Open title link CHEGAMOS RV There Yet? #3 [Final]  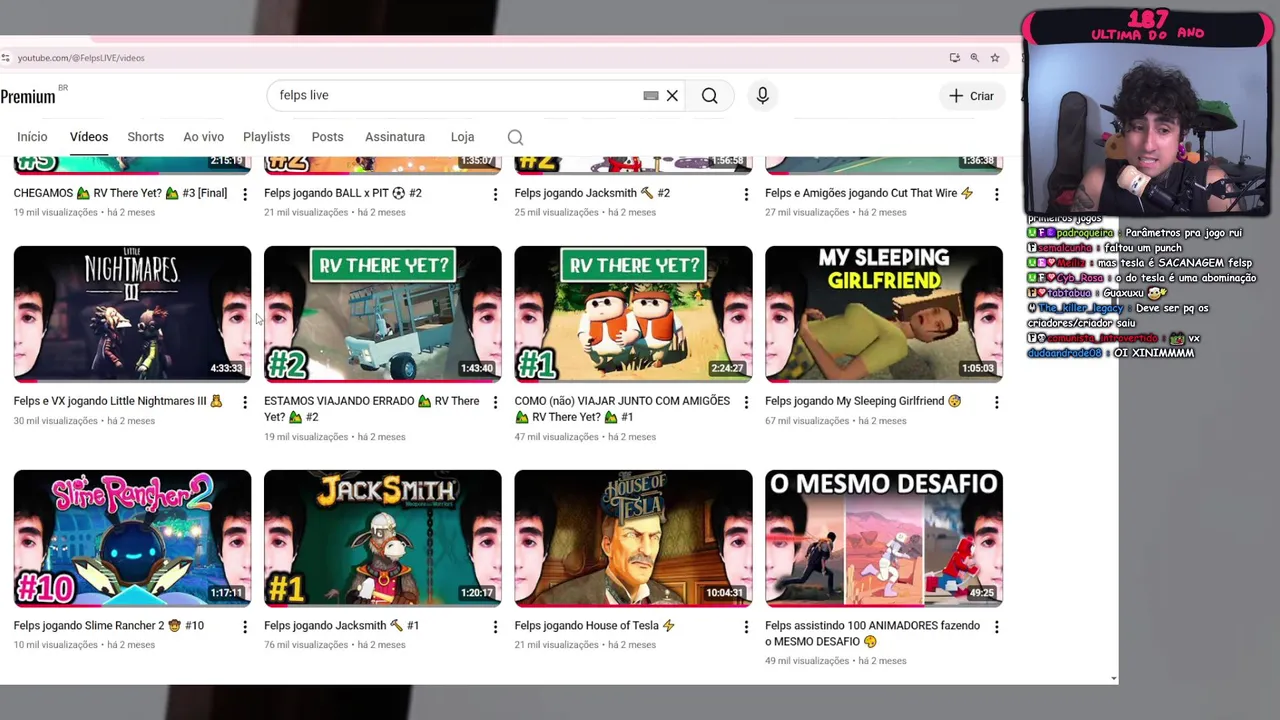[120, 193]
